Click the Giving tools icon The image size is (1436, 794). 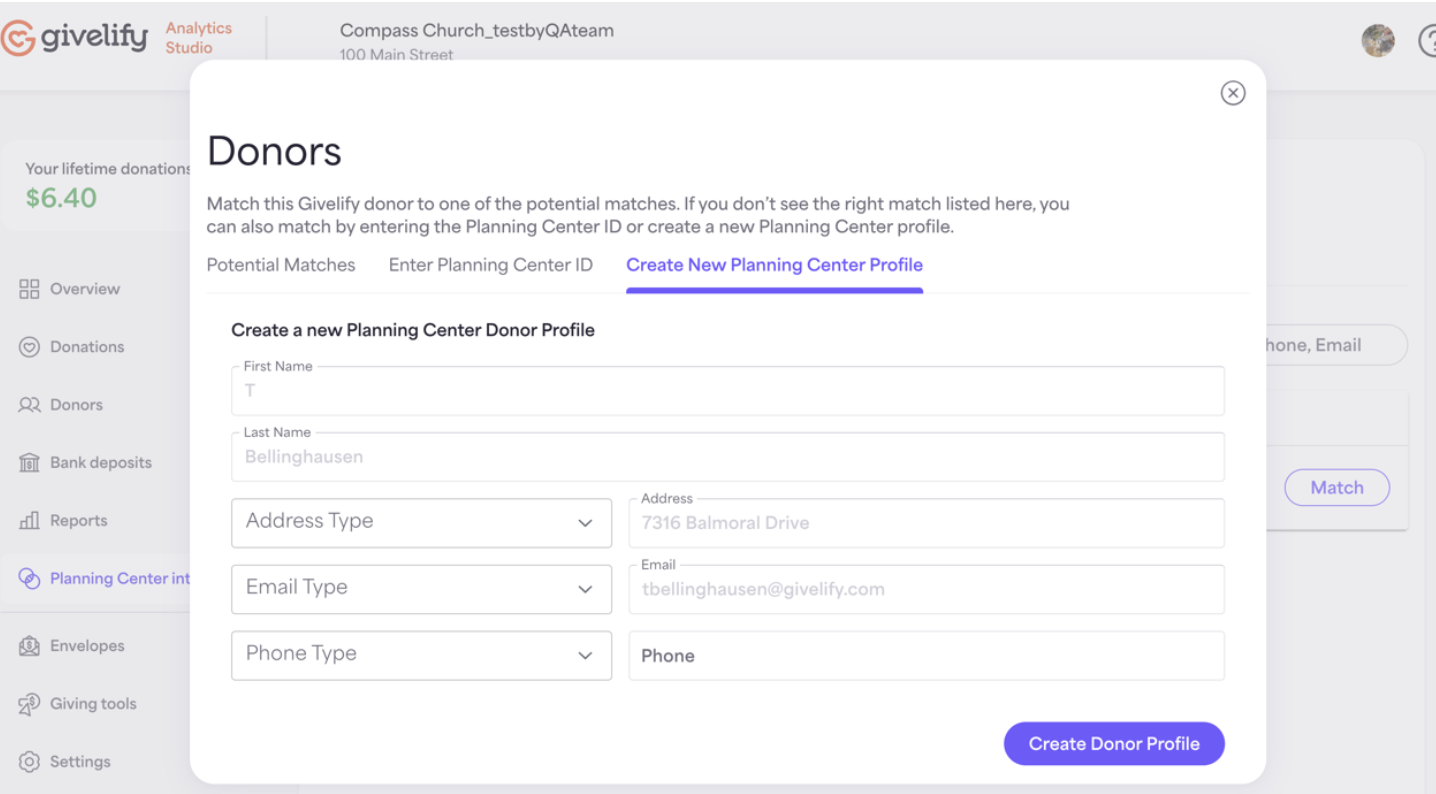click(x=29, y=704)
